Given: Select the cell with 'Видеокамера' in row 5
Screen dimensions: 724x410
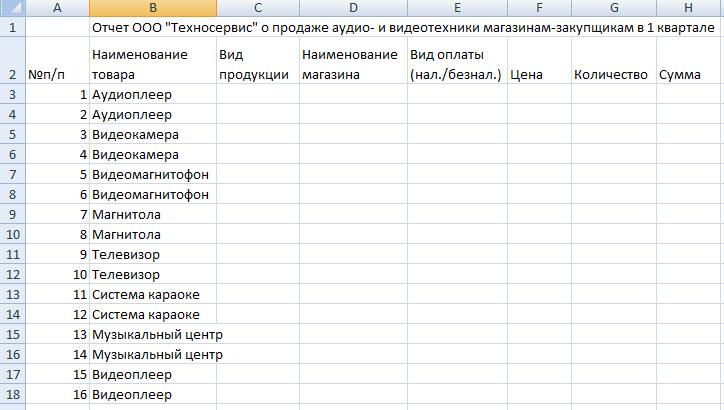Looking at the screenshot, I should [x=153, y=134].
